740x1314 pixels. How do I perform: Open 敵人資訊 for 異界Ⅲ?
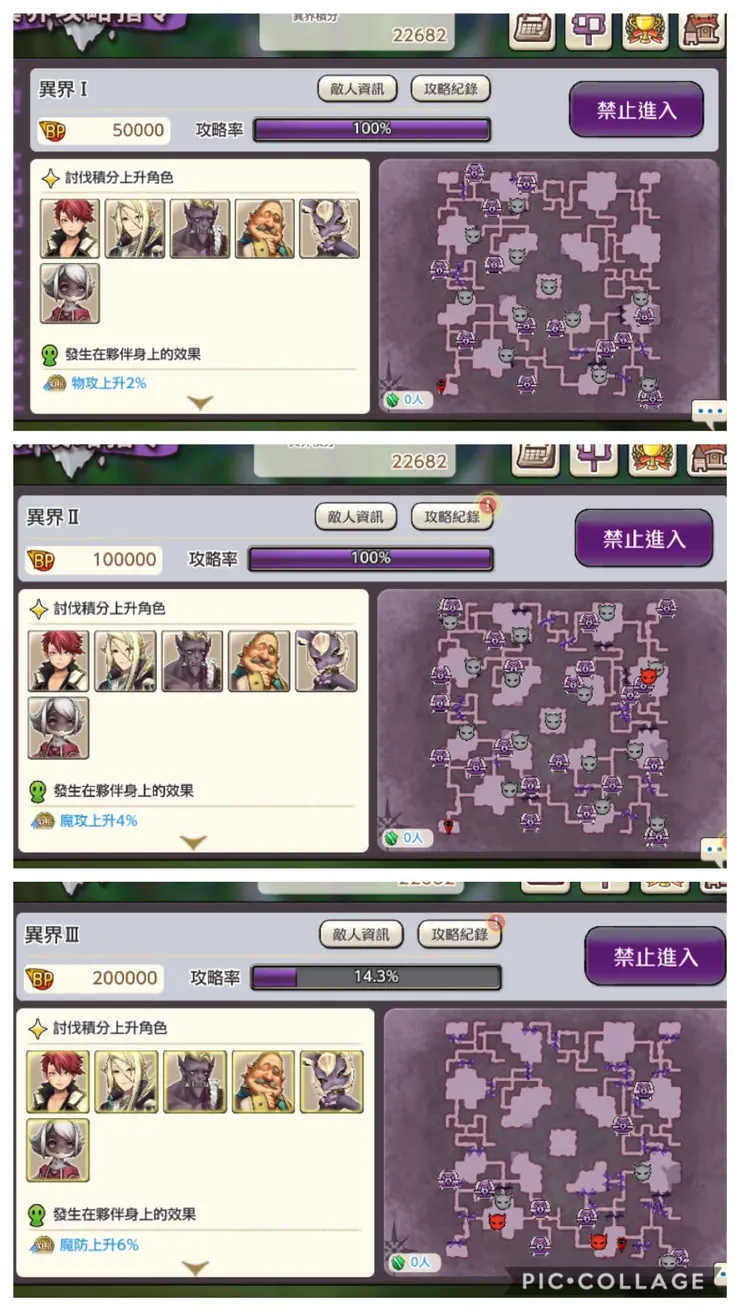click(x=361, y=935)
